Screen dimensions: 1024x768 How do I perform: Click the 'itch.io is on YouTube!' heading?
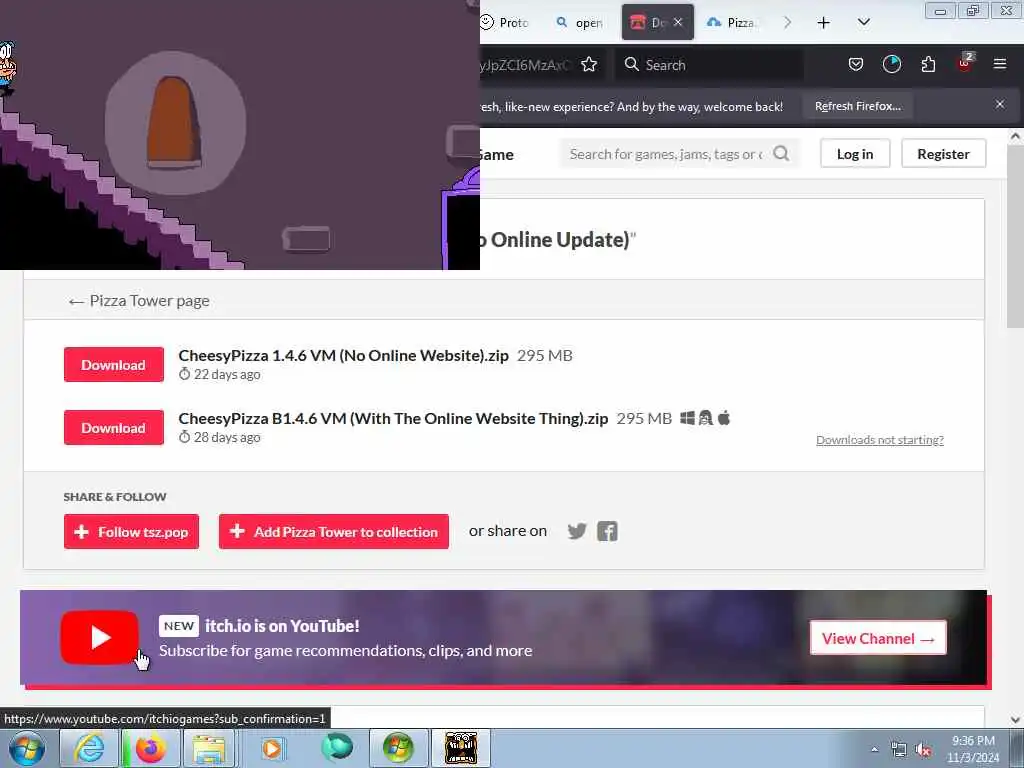(282, 626)
